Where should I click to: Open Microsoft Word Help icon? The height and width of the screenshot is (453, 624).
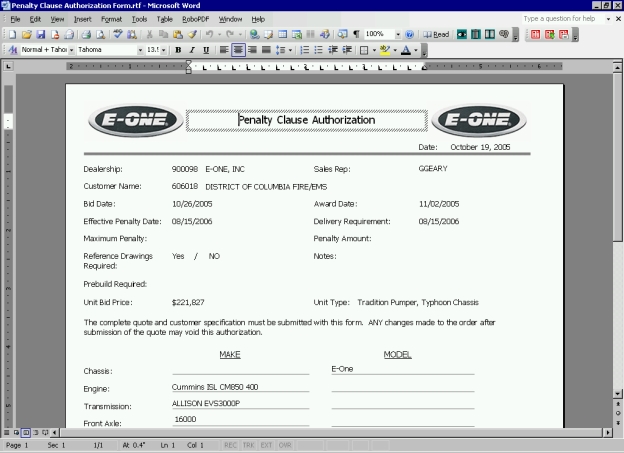click(x=409, y=35)
